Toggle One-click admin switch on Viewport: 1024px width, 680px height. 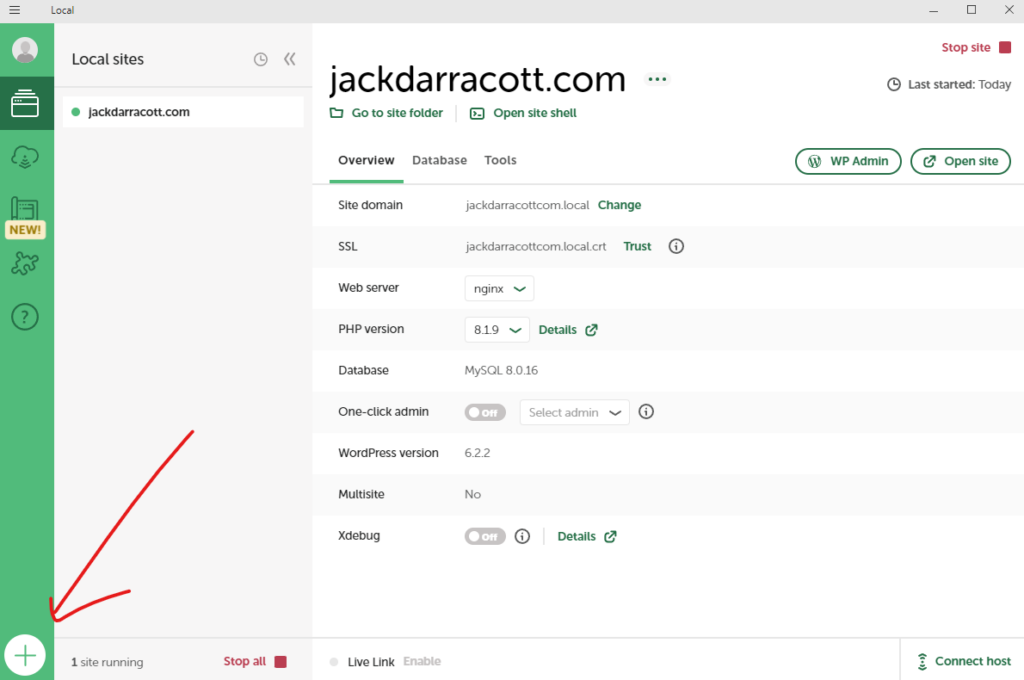(x=485, y=412)
